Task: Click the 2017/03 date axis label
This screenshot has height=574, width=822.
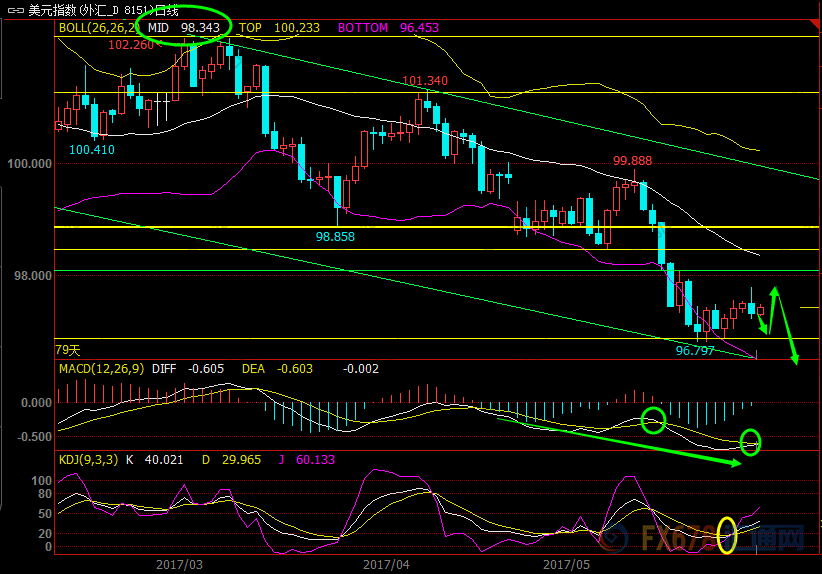Action: 179,565
